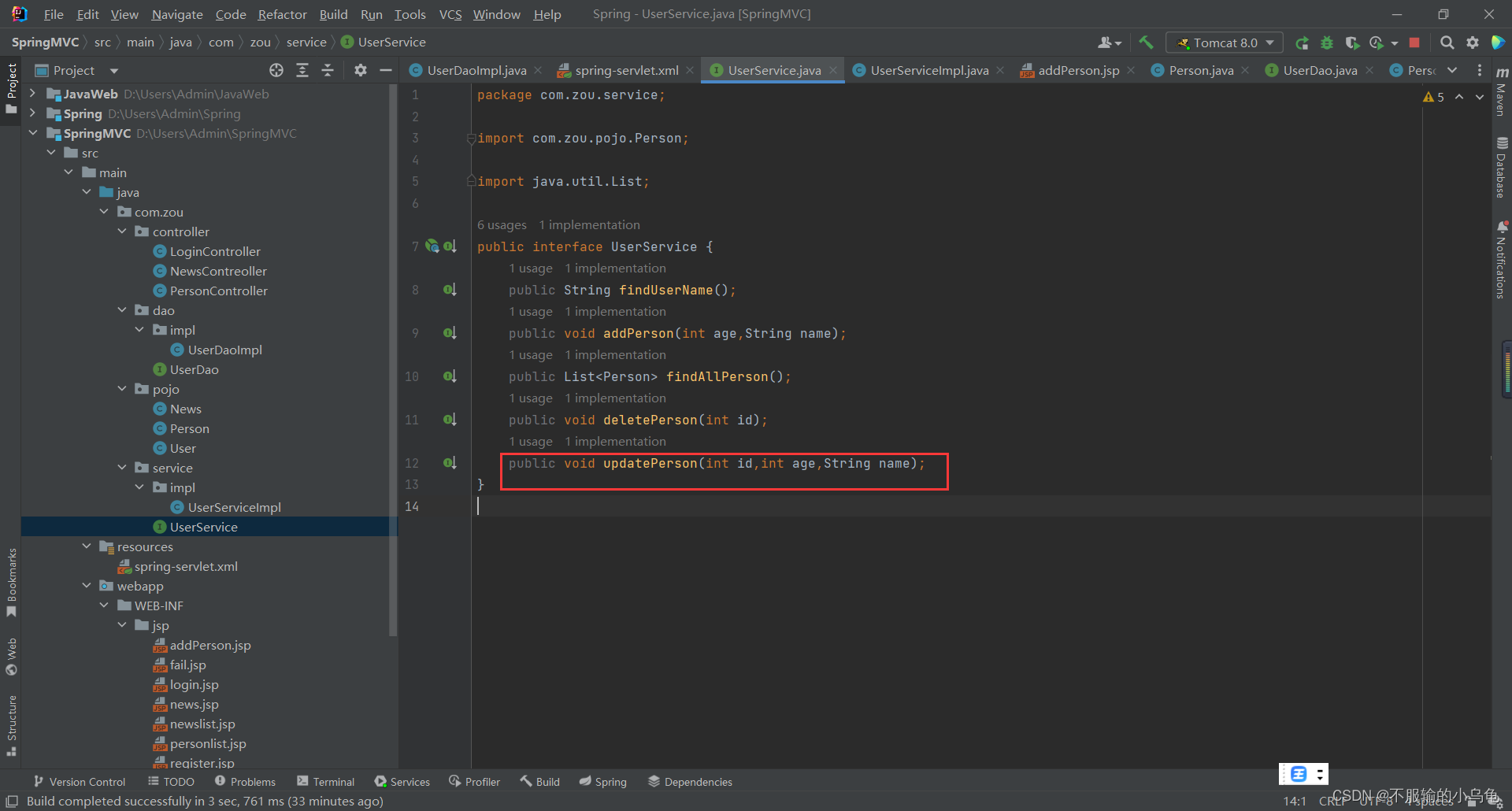Viewport: 1512px width, 811px height.
Task: Collapse the com.zou package folder
Action: tap(105, 211)
